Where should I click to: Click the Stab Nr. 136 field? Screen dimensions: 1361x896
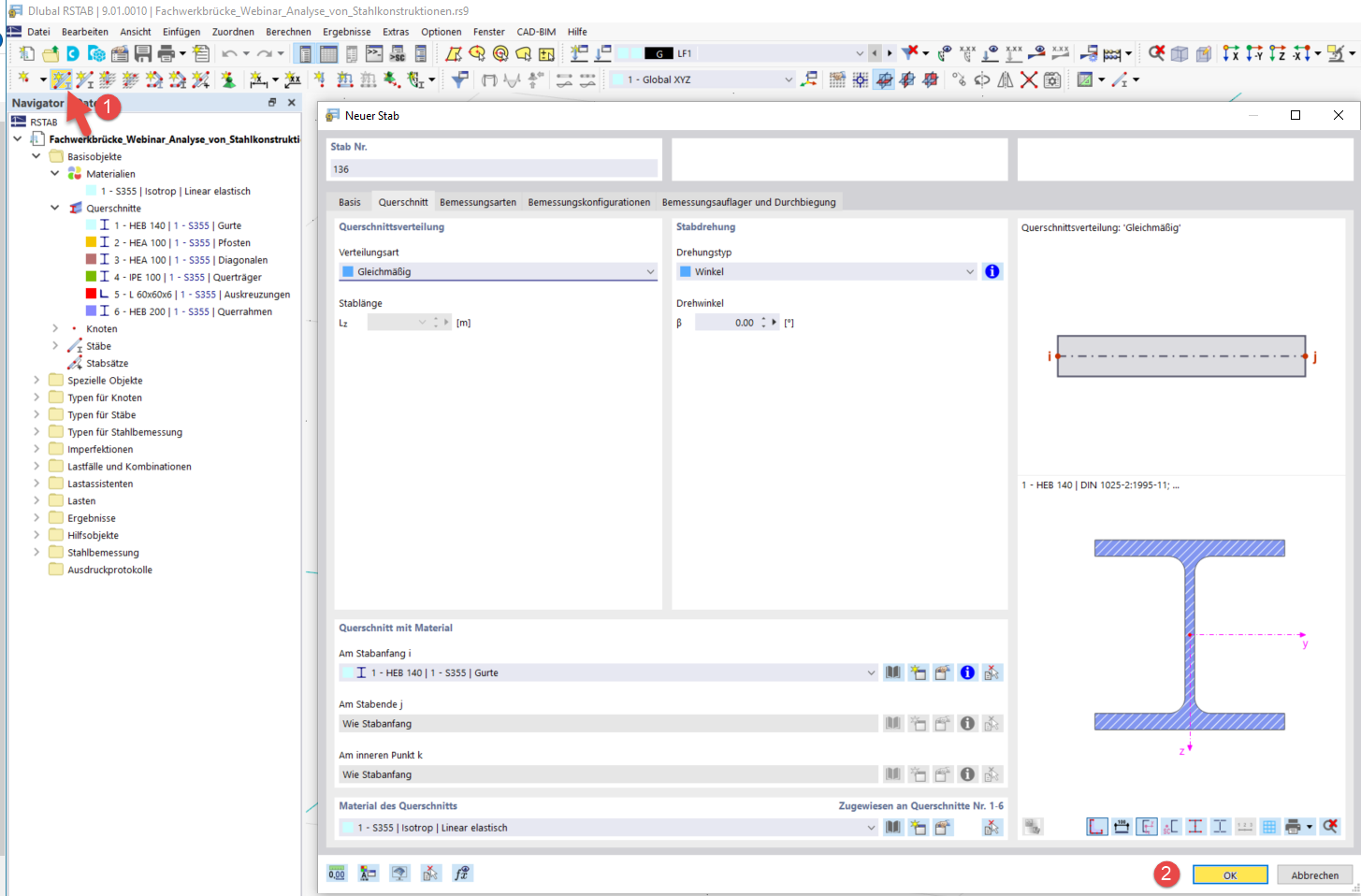click(x=494, y=169)
